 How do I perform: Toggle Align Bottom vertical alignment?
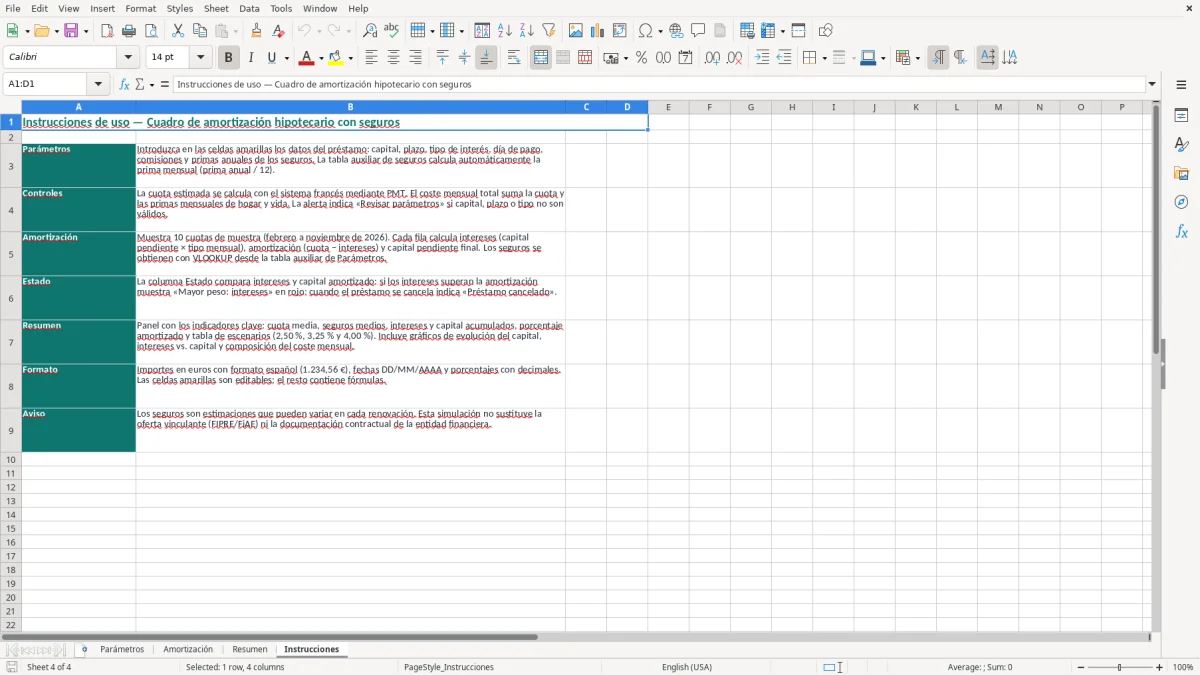[x=486, y=58]
